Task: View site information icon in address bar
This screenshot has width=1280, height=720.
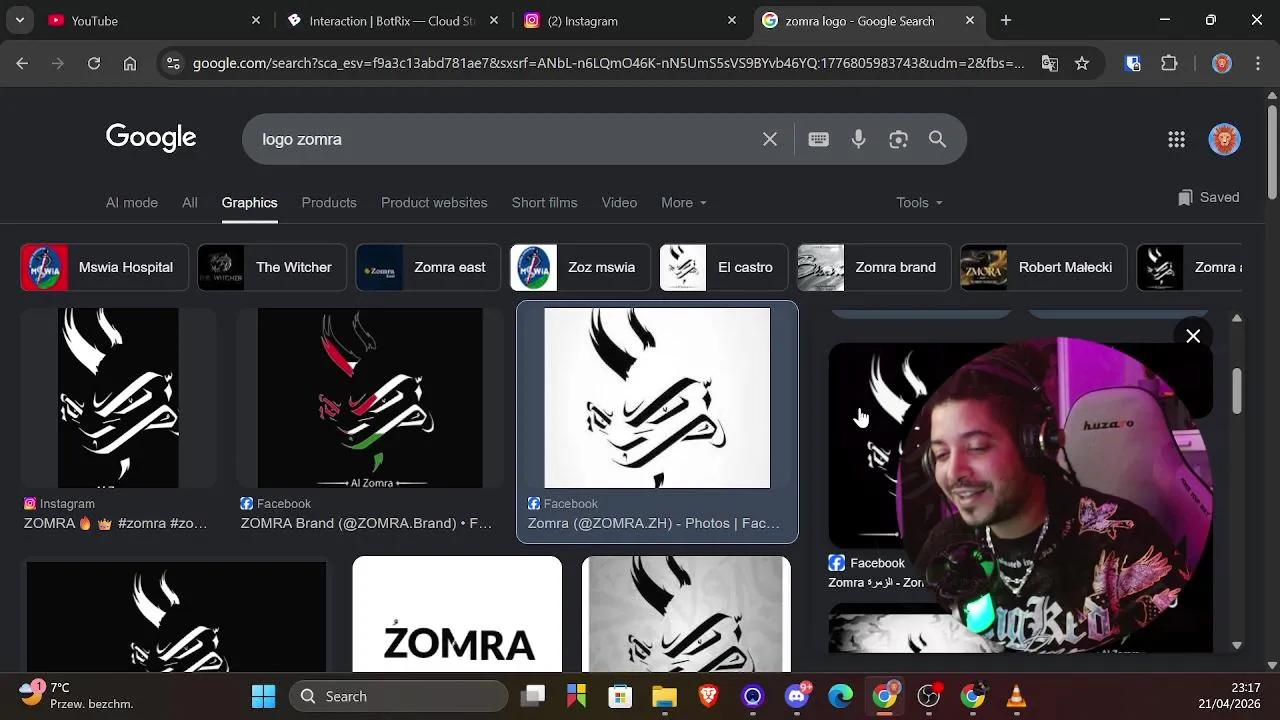Action: tap(173, 63)
